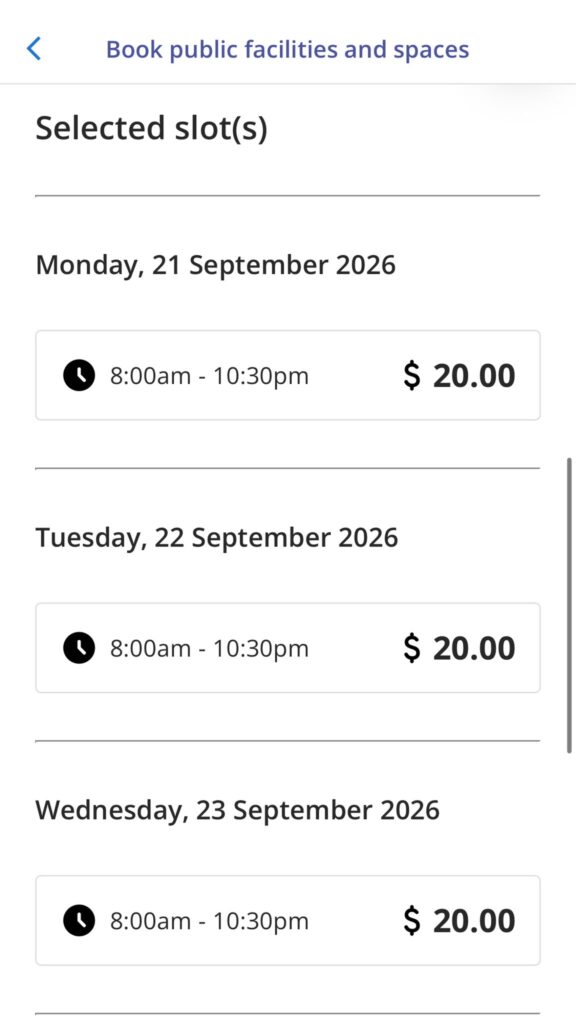Tap the back chevron arrow

(34, 49)
